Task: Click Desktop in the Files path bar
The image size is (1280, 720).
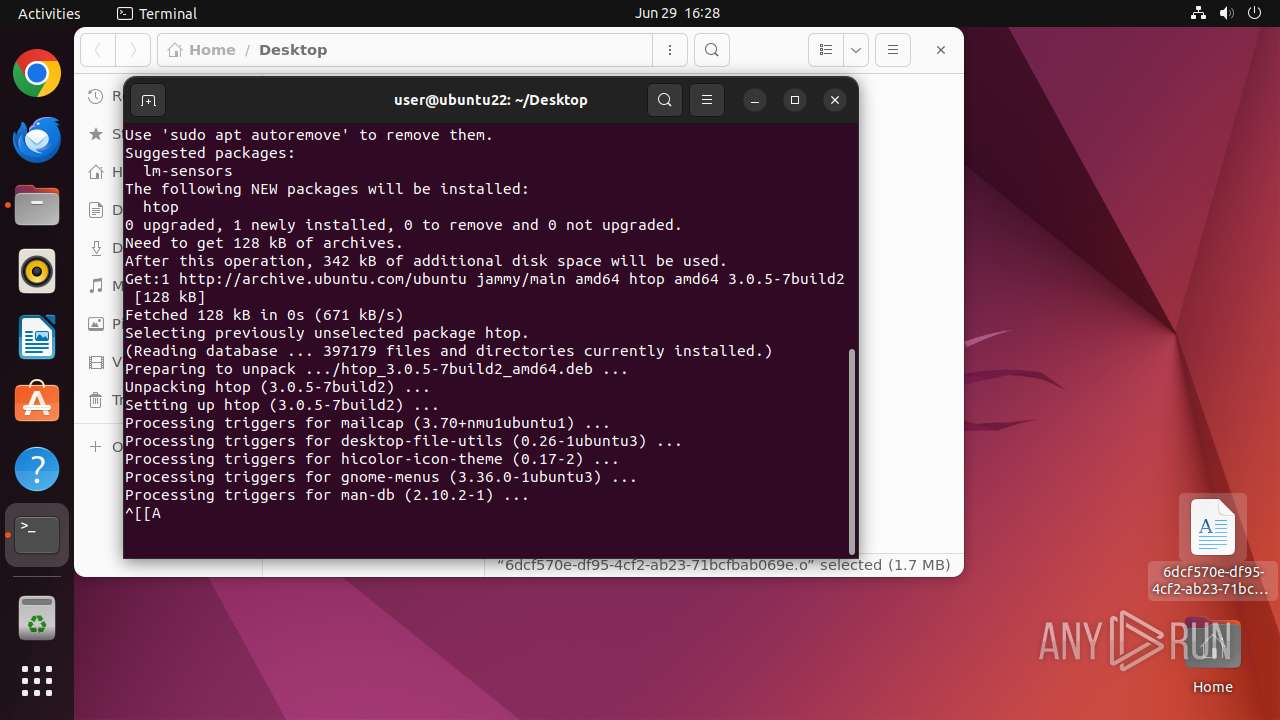Action: point(293,50)
